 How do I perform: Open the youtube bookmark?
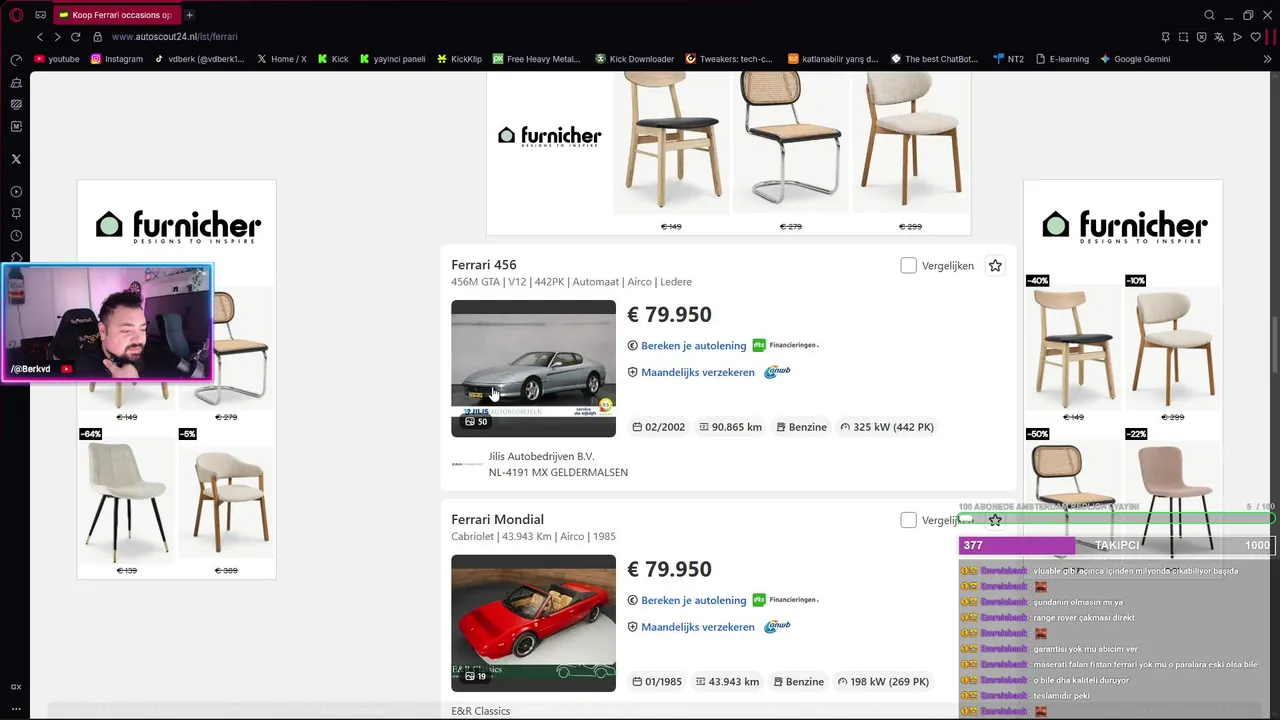click(57, 59)
